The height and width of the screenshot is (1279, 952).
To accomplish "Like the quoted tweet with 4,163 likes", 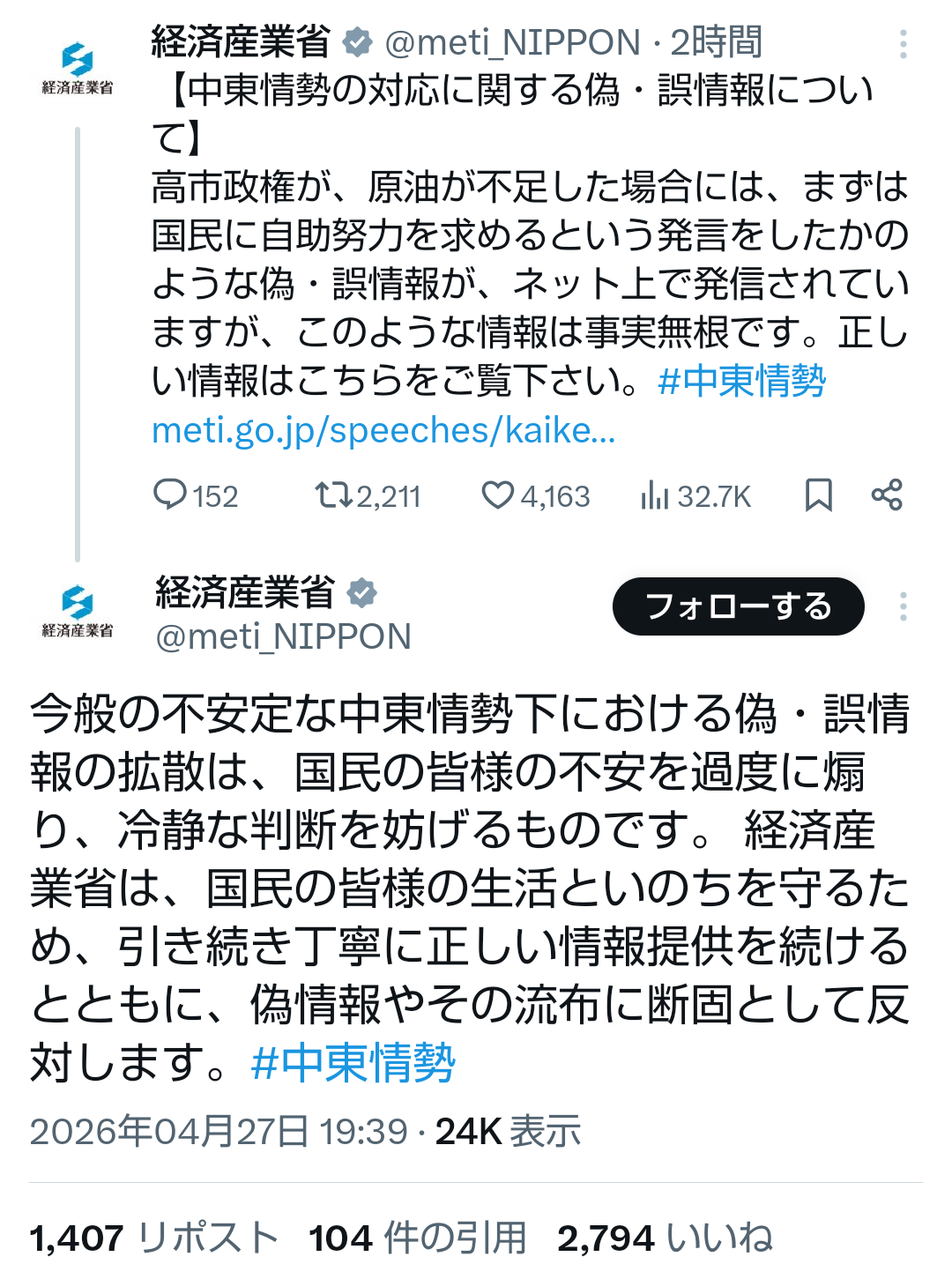I will [x=498, y=495].
